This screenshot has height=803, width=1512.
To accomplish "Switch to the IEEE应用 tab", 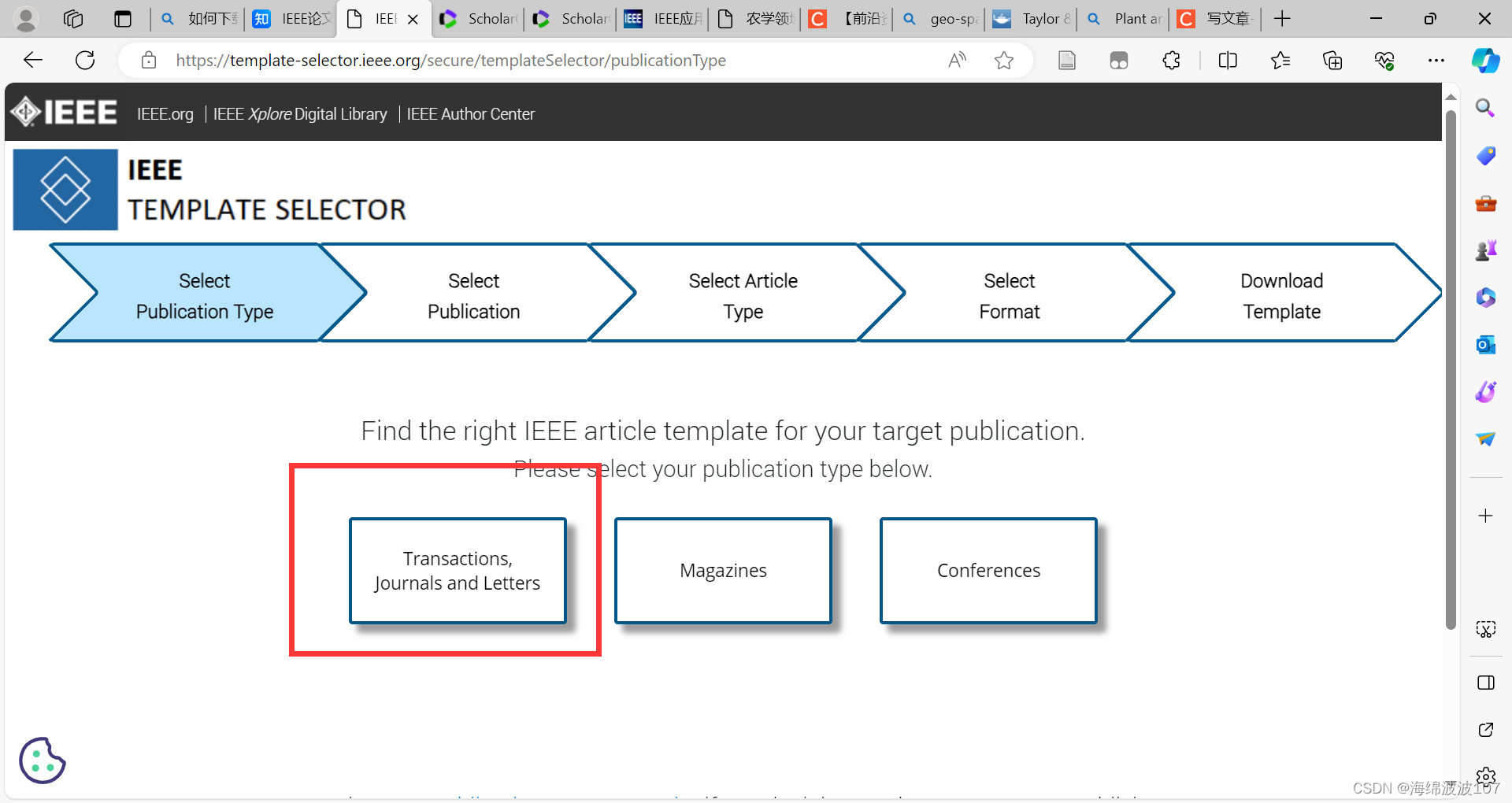I will tap(664, 19).
